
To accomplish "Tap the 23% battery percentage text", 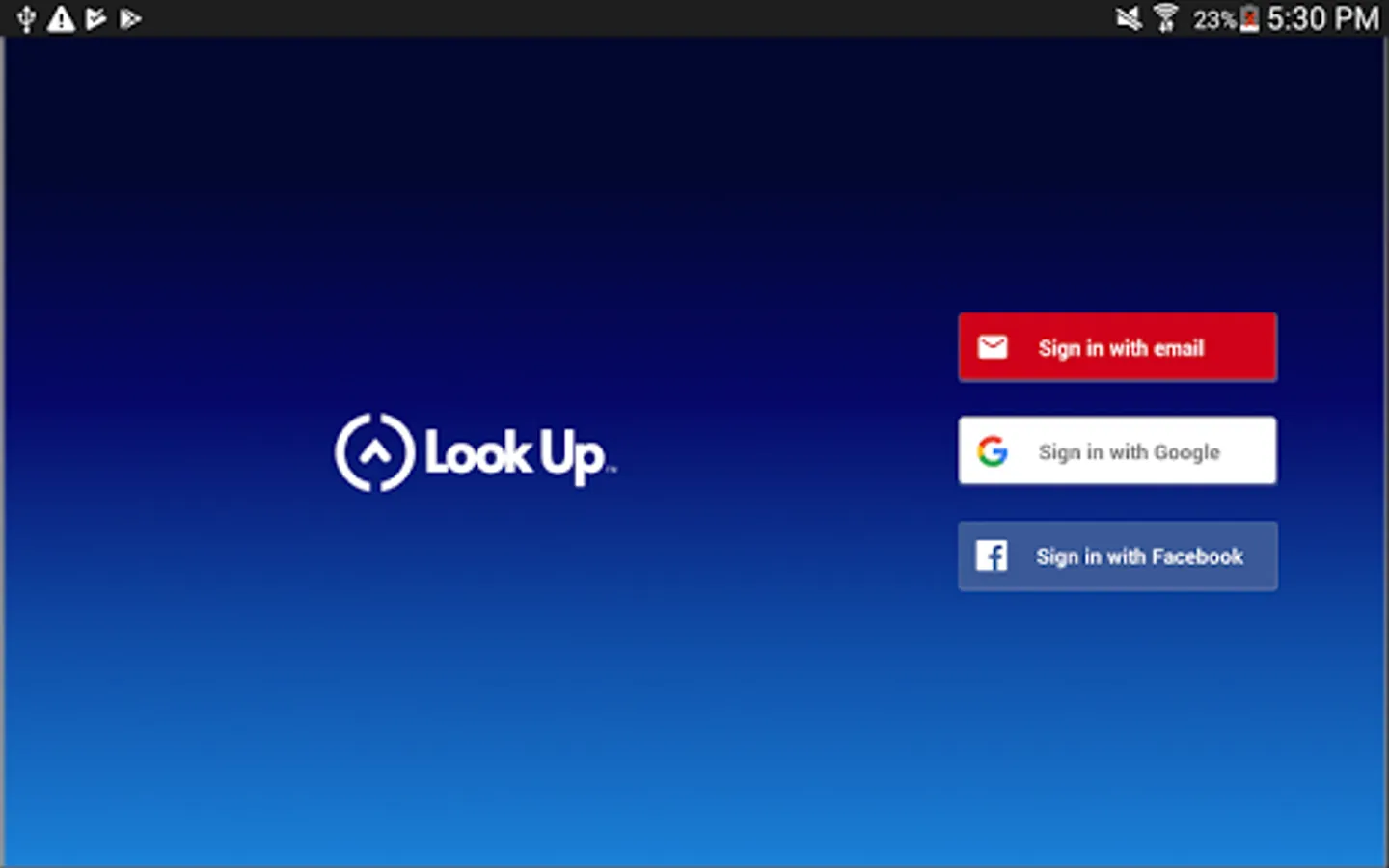I will (1214, 19).
